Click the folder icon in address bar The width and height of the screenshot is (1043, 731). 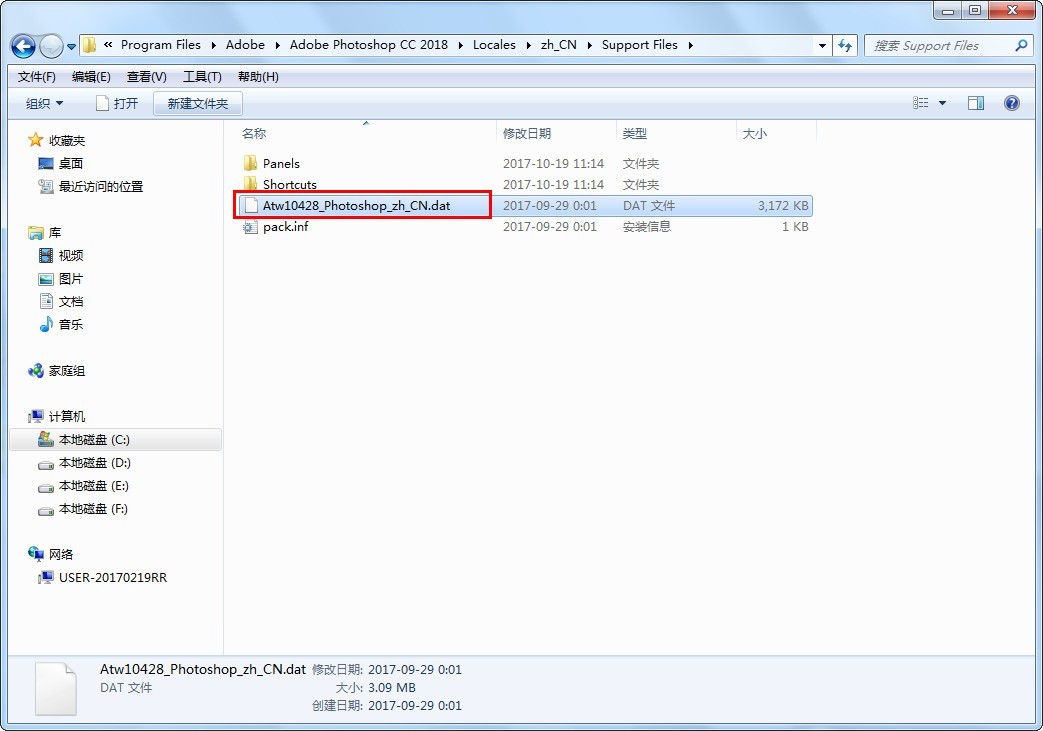(x=89, y=45)
